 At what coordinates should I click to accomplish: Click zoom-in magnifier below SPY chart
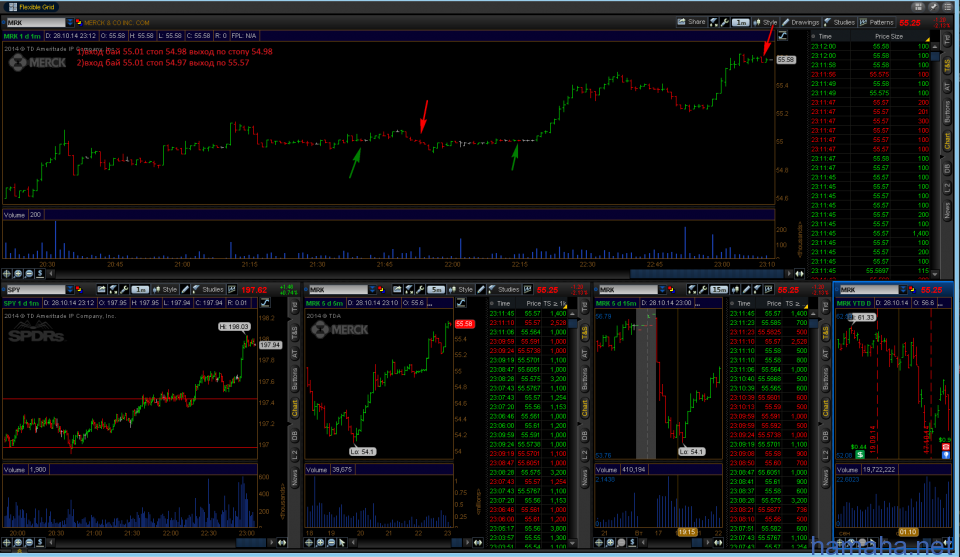pyautogui.click(x=18, y=542)
